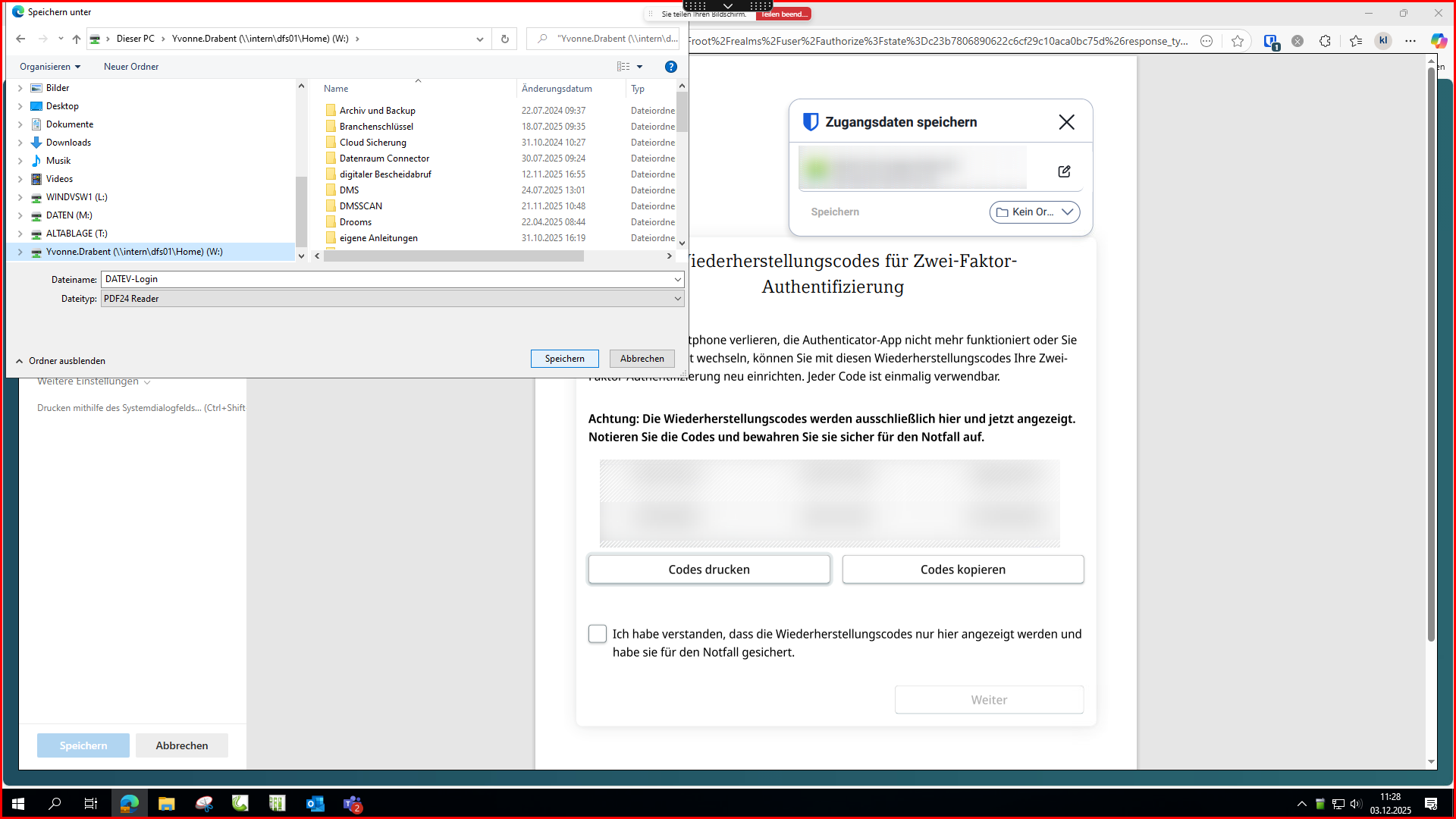Click the Dateiname input field
The width and height of the screenshot is (1456, 819).
(x=387, y=279)
